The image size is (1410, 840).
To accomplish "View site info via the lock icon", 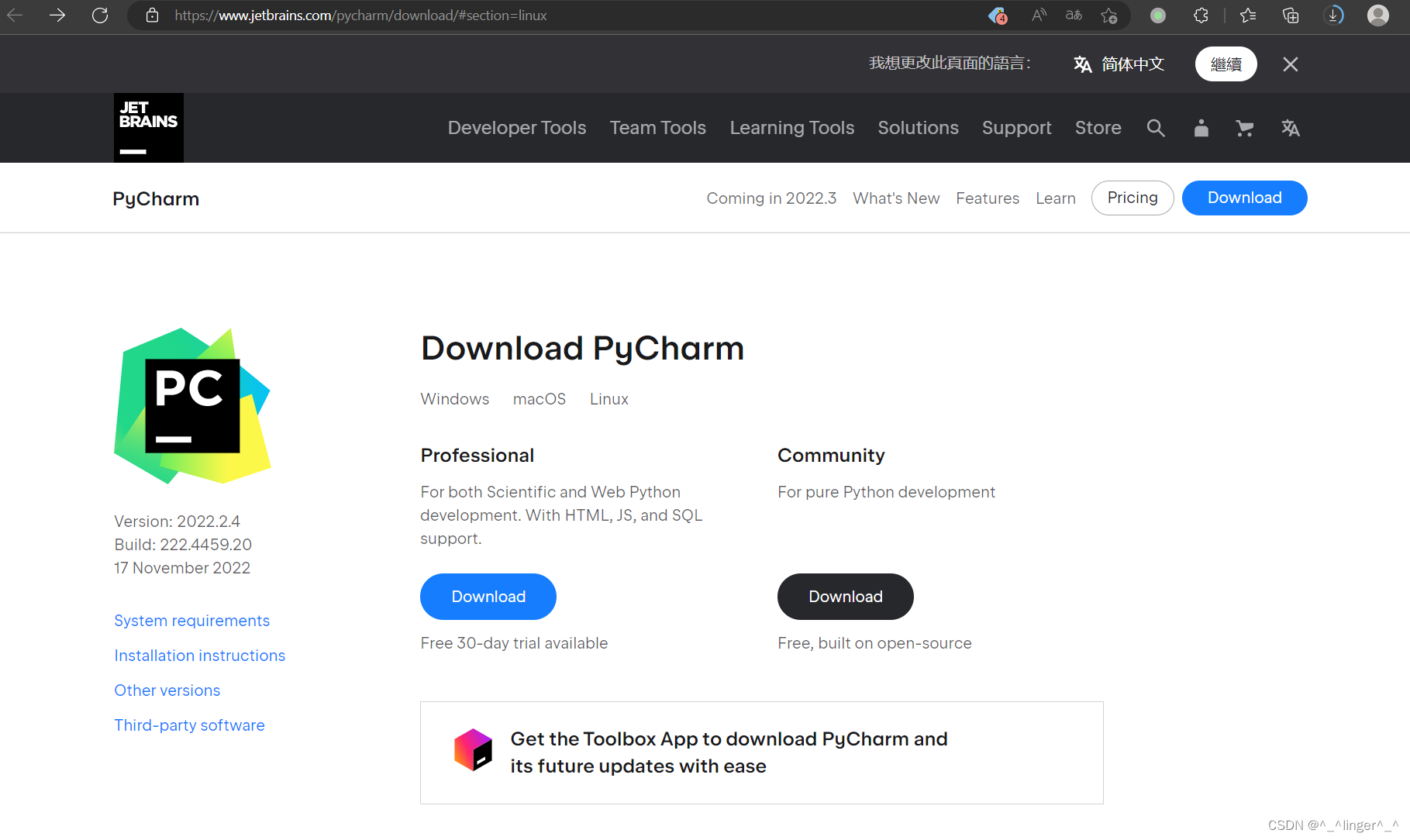I will coord(153,15).
